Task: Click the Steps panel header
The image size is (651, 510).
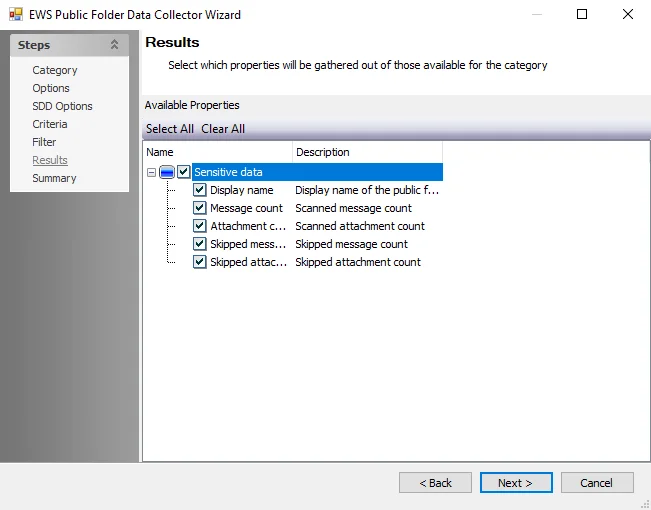Action: tap(69, 45)
